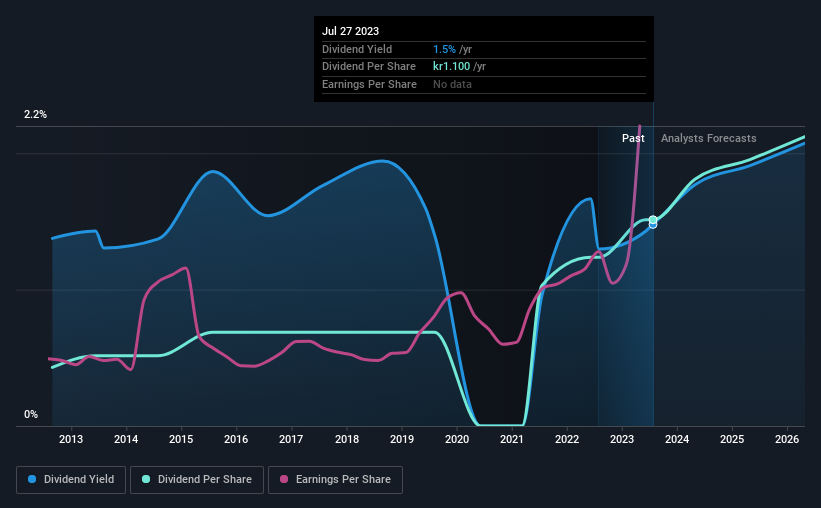
Task: Select the 2024 x-axis year label
Action: [x=677, y=439]
